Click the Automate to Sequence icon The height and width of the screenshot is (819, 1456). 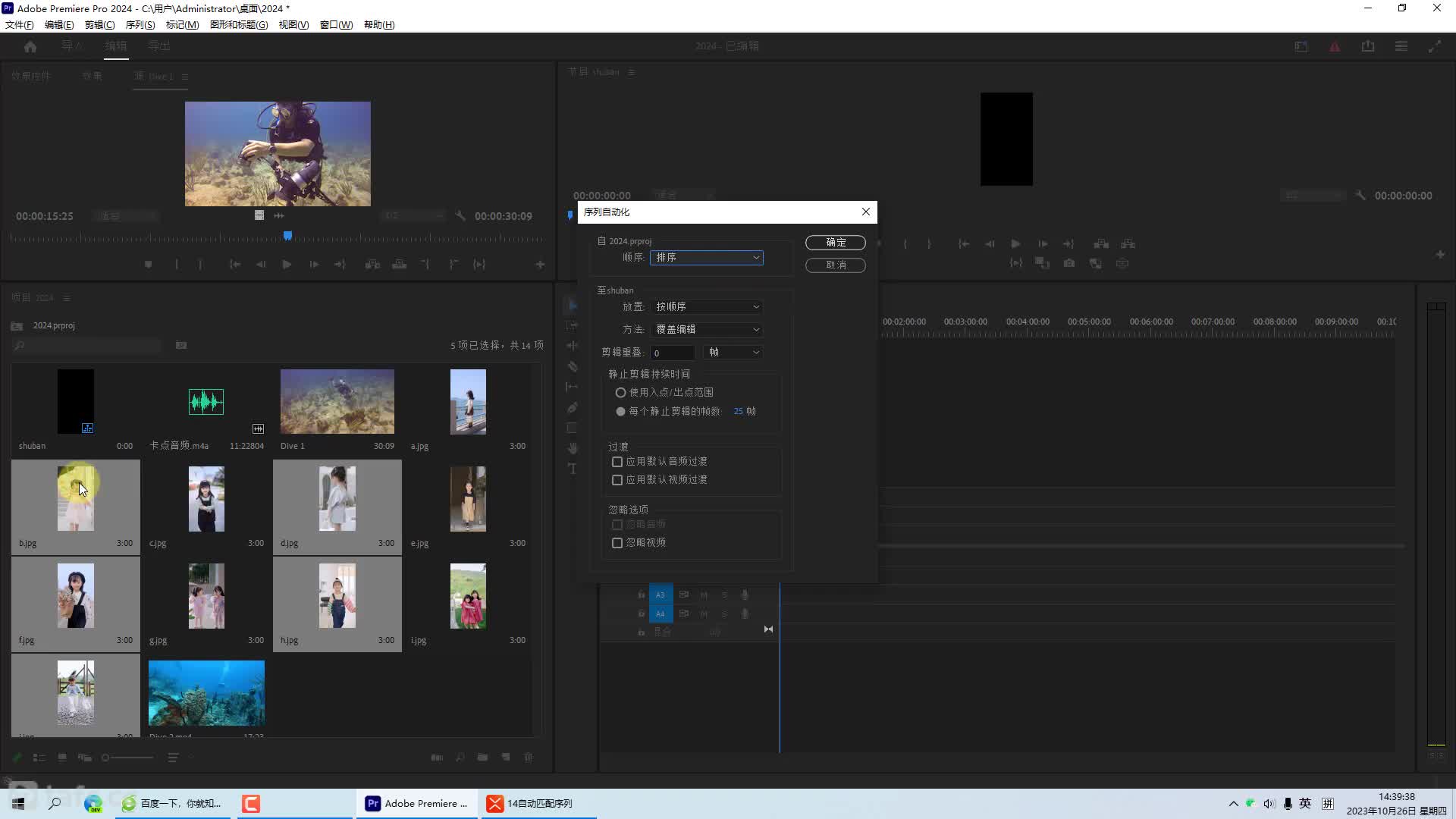[437, 758]
